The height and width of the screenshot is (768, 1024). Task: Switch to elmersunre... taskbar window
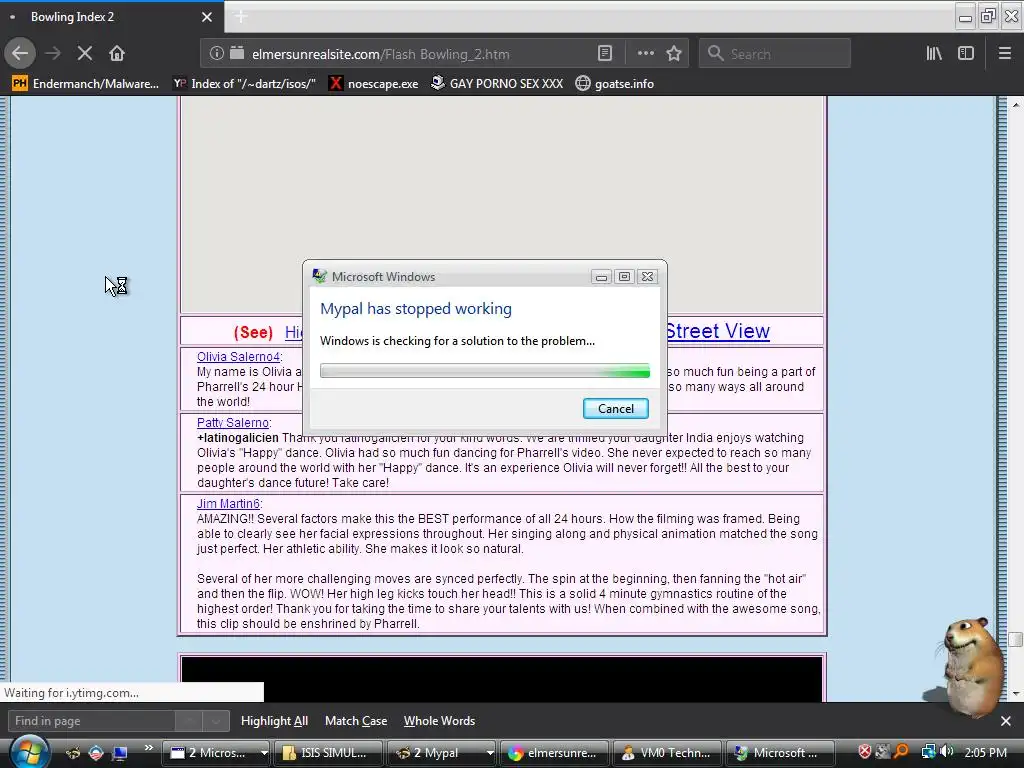tap(554, 753)
